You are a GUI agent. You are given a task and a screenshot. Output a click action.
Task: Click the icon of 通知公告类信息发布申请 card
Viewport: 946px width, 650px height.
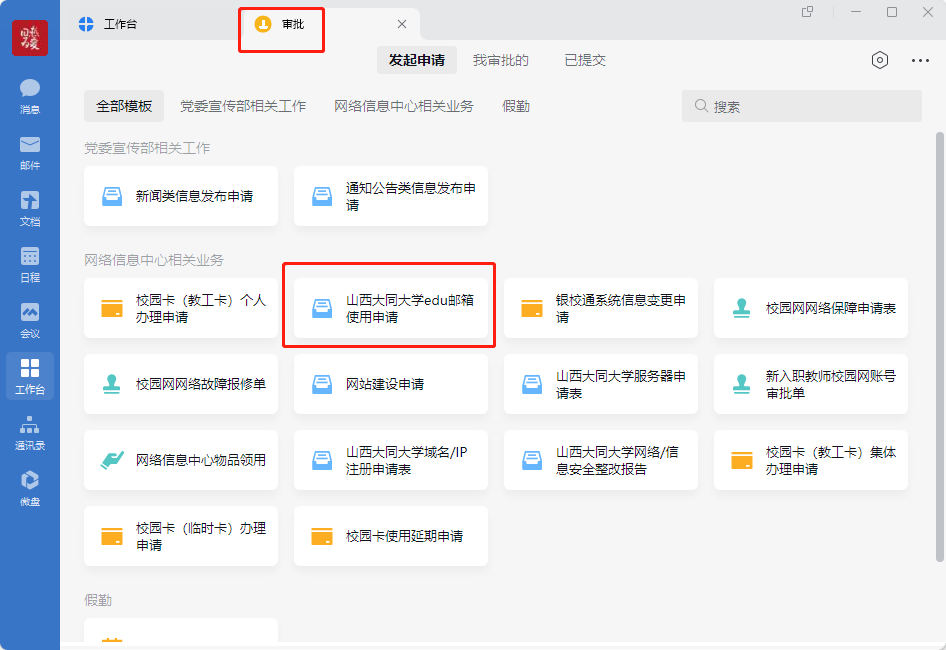(x=322, y=196)
